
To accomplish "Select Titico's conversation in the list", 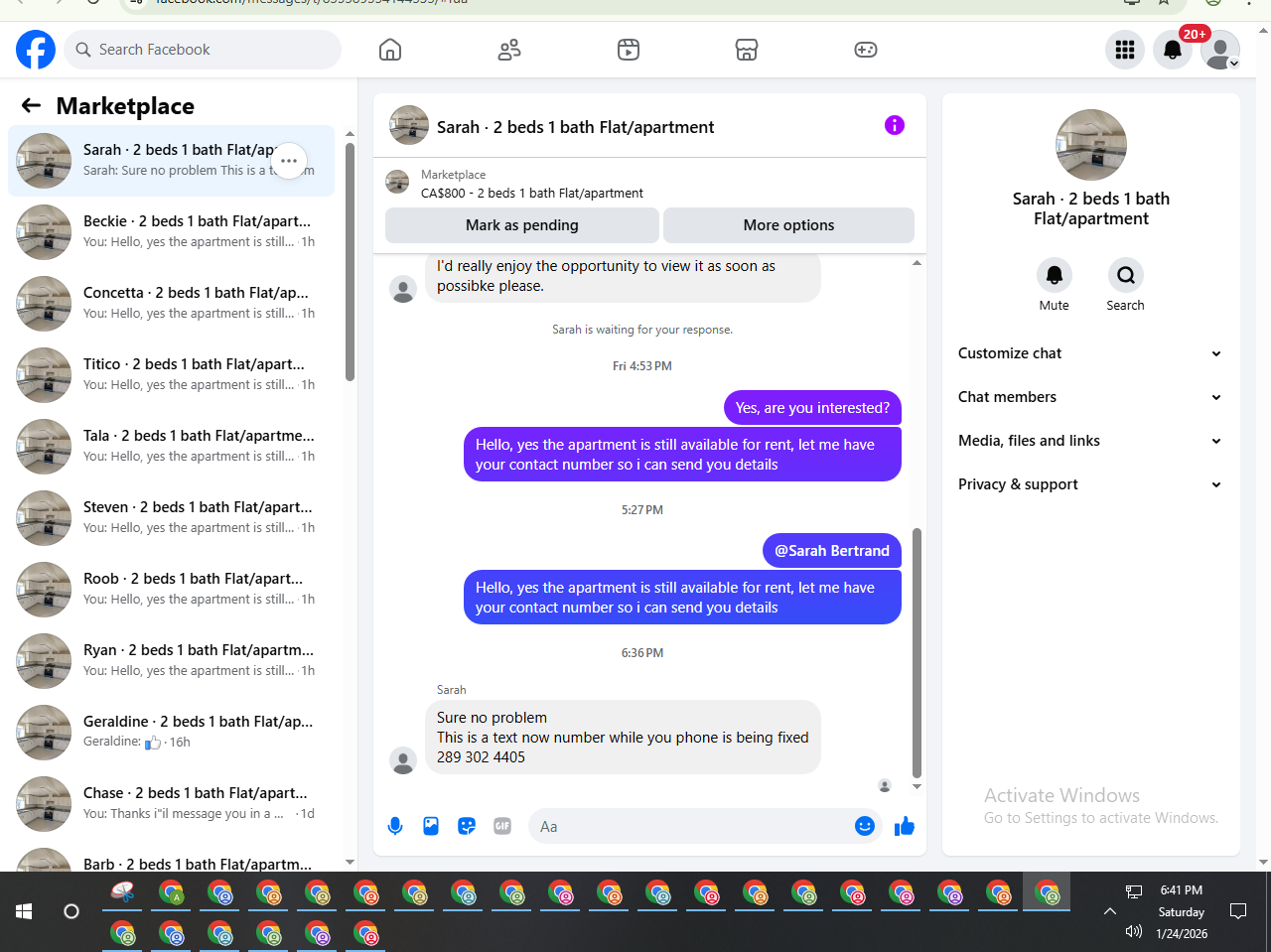I will pos(171,375).
